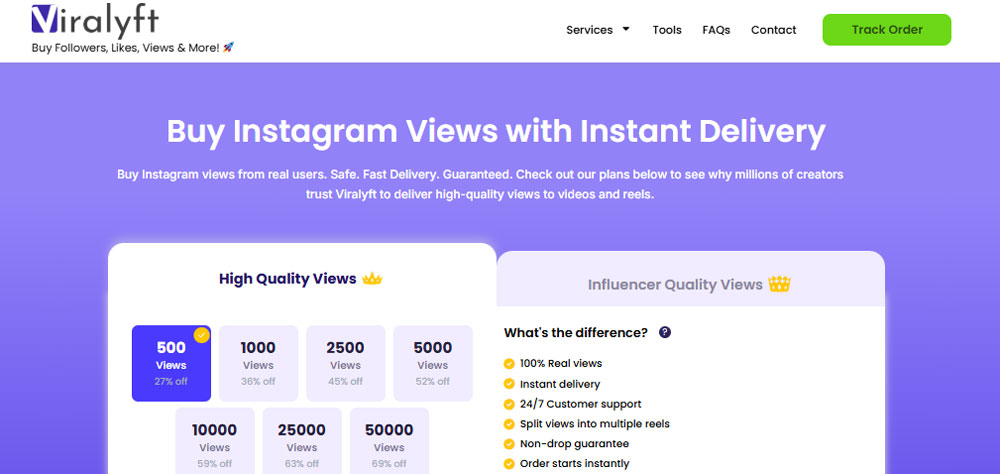
Task: Click 'Split views into multiple reels' text
Action: click(594, 424)
